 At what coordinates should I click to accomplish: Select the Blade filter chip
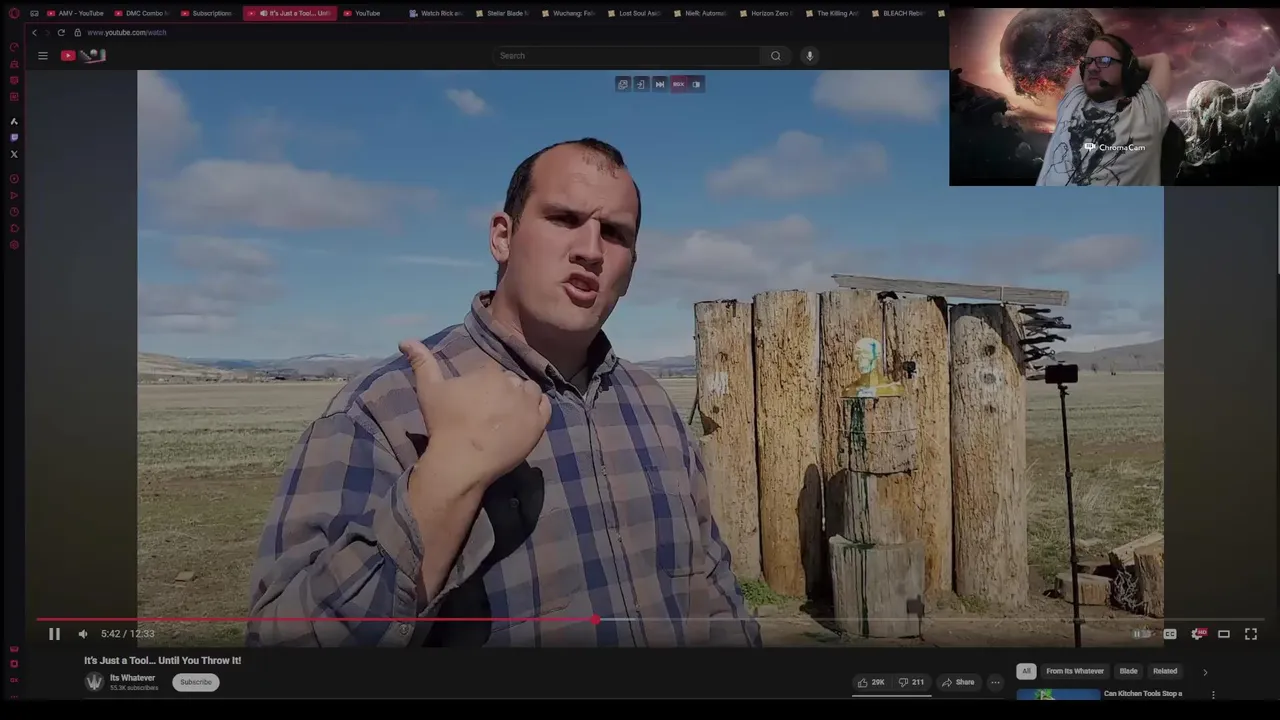click(1128, 672)
